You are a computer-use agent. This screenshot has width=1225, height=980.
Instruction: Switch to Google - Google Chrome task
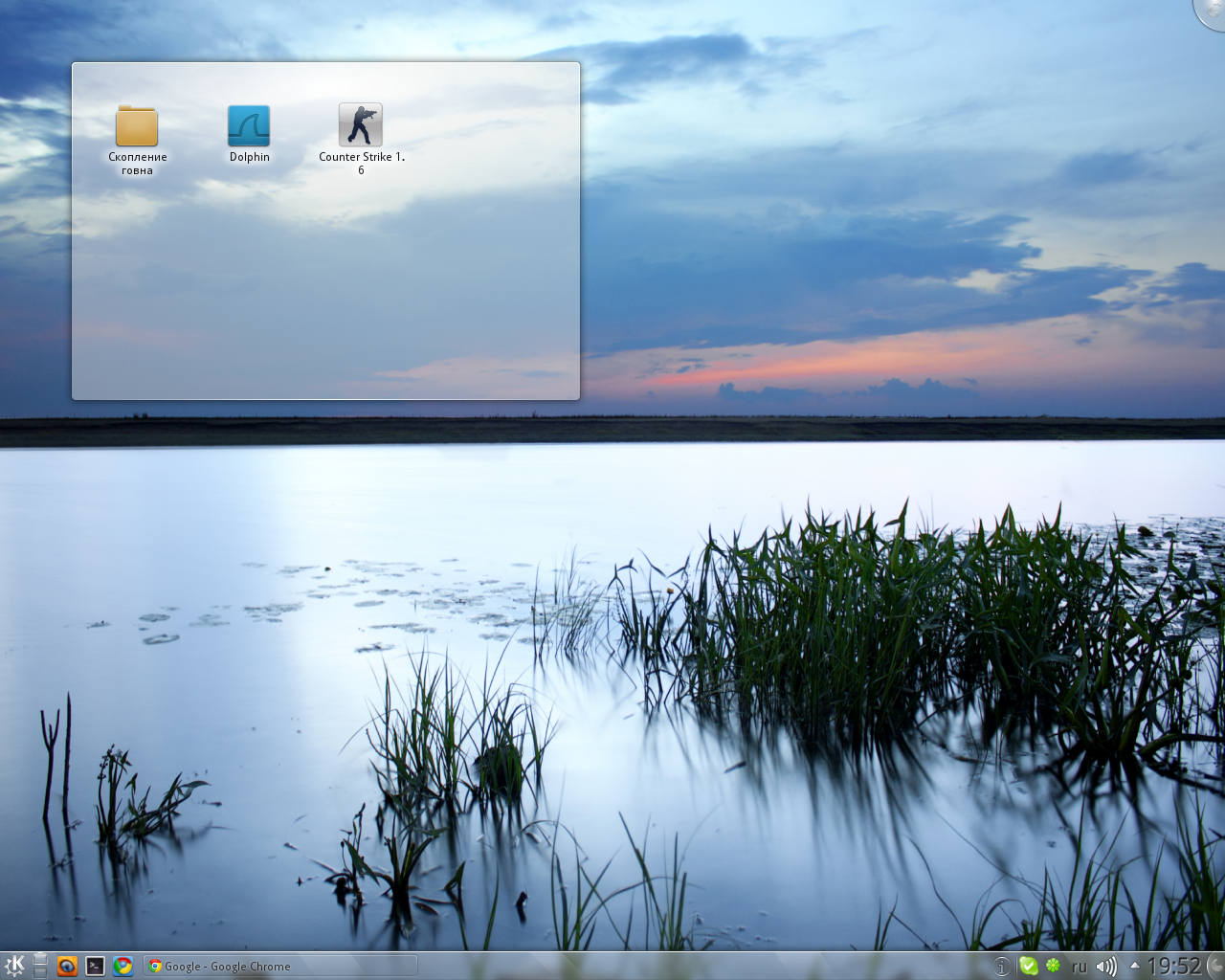point(279,966)
